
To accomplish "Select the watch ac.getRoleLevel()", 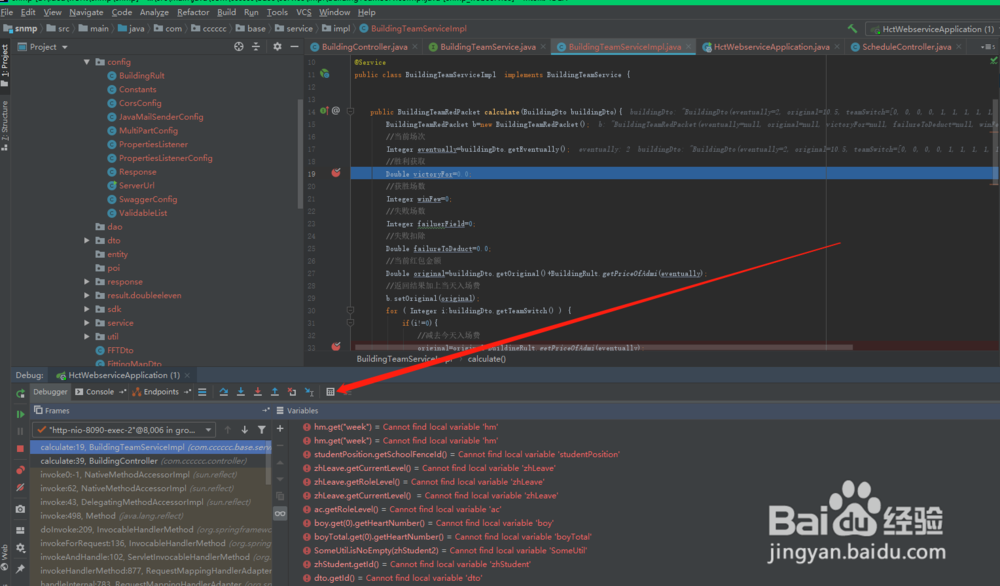I will pyautogui.click(x=402, y=509).
